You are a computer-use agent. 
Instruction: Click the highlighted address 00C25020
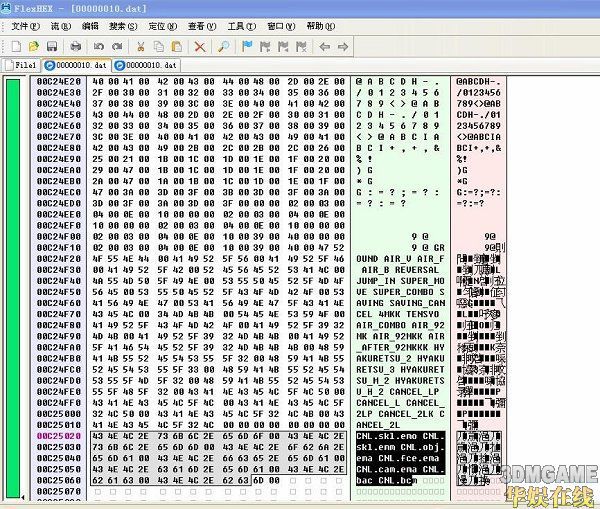[59, 436]
